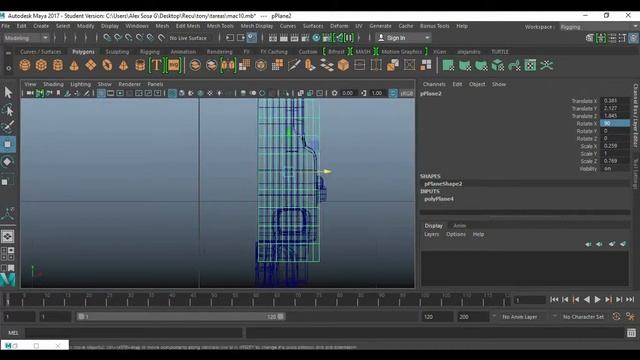Image resolution: width=640 pixels, height=360 pixels.
Task: Switch to Anim tab in Layer Editor
Action: pos(459,226)
